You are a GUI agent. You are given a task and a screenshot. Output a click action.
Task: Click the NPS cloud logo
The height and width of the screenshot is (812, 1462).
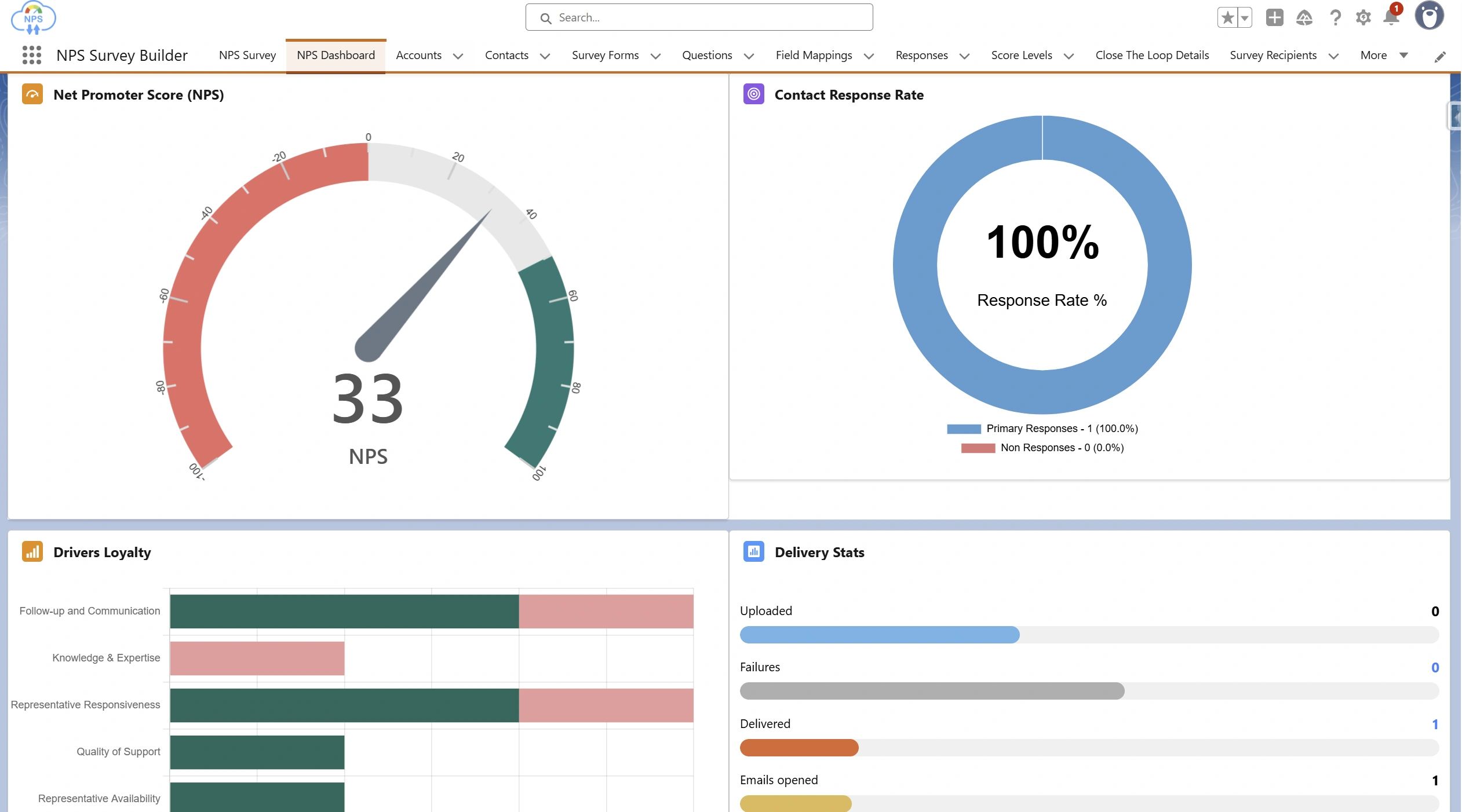(x=33, y=18)
